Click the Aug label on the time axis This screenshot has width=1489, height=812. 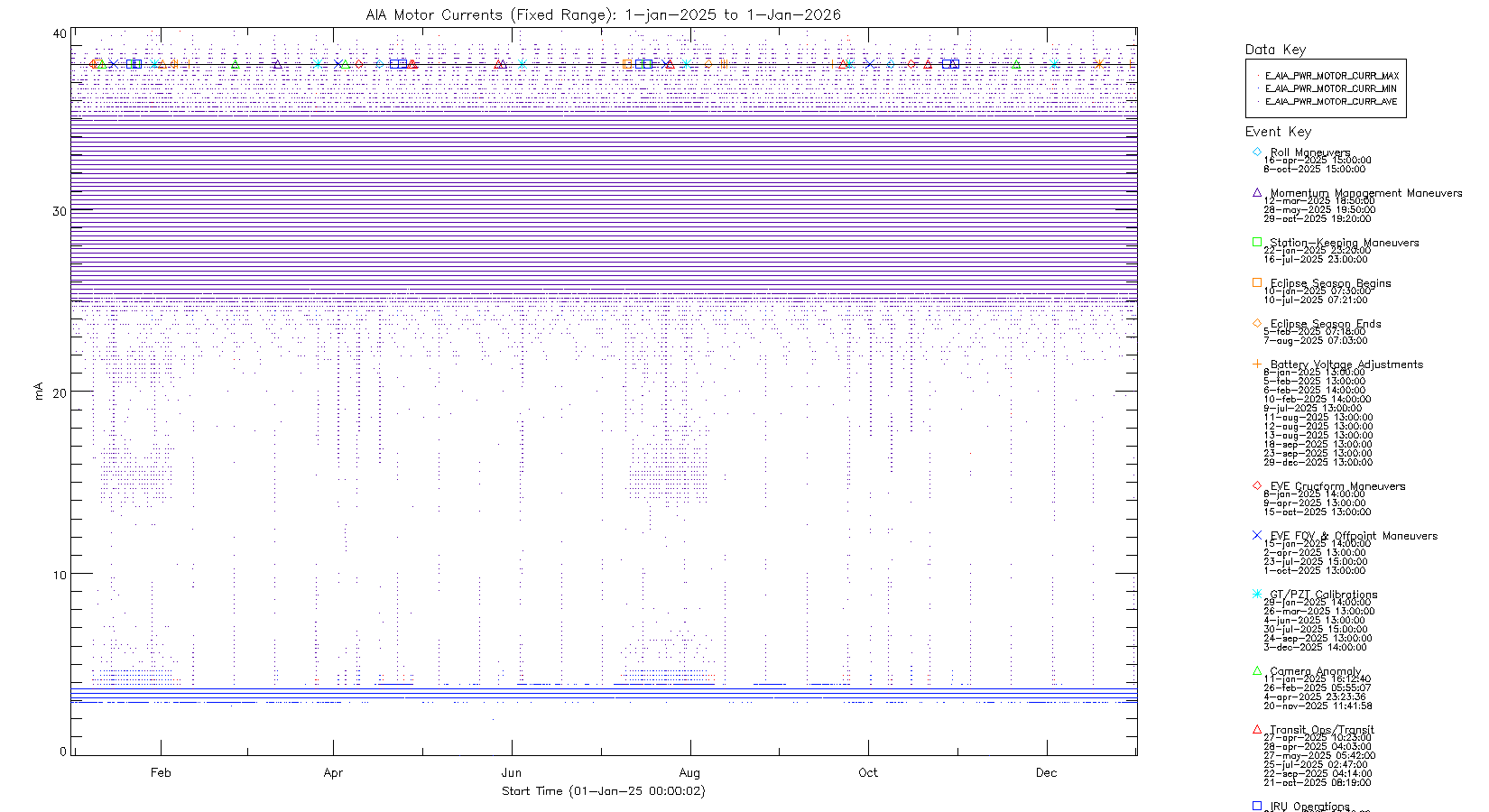click(689, 772)
